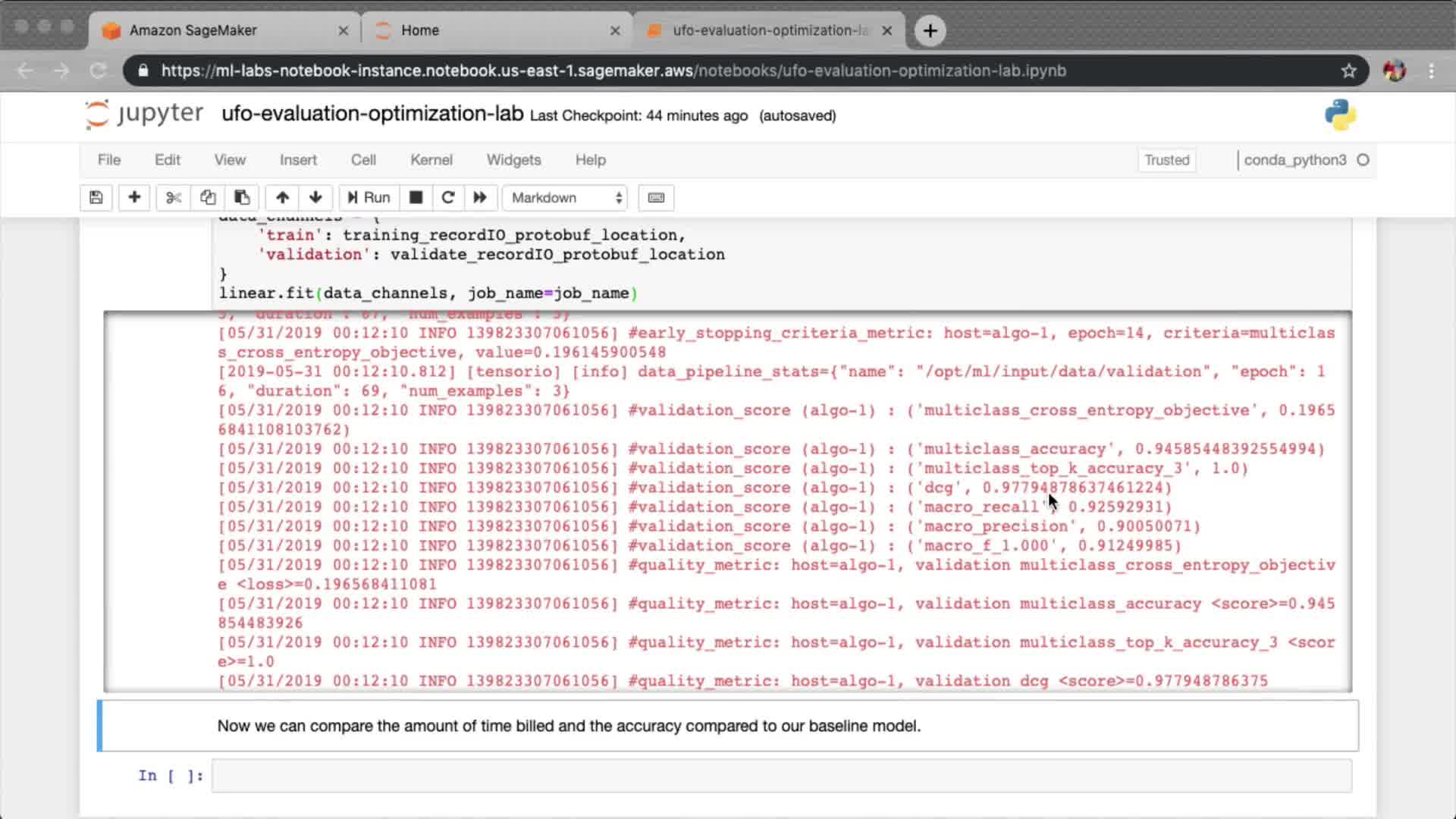1456x819 pixels.
Task: Open the Widgets menu
Action: (x=513, y=160)
